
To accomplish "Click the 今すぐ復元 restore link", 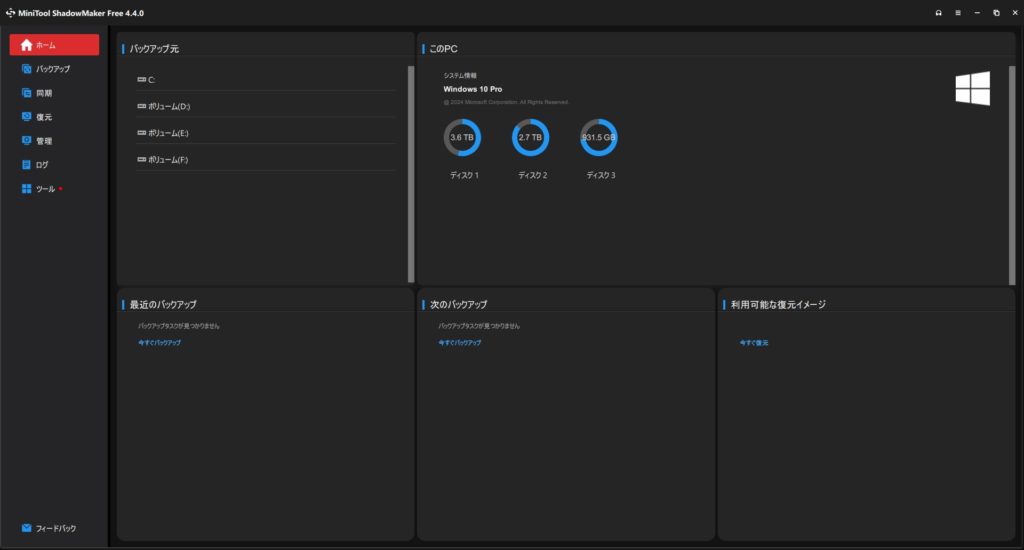I will click(754, 343).
